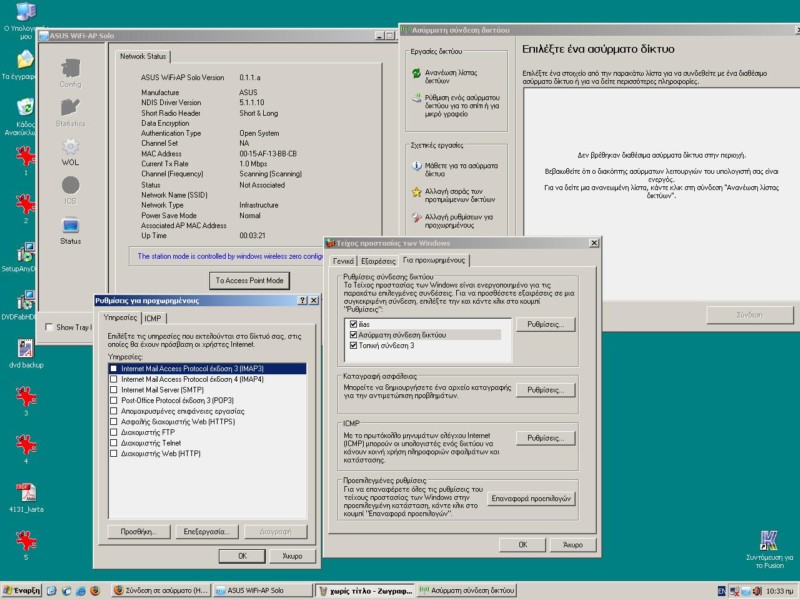Uncheck Τοπική σύνδεση 3 connection
The height and width of the screenshot is (600, 800).
point(353,345)
